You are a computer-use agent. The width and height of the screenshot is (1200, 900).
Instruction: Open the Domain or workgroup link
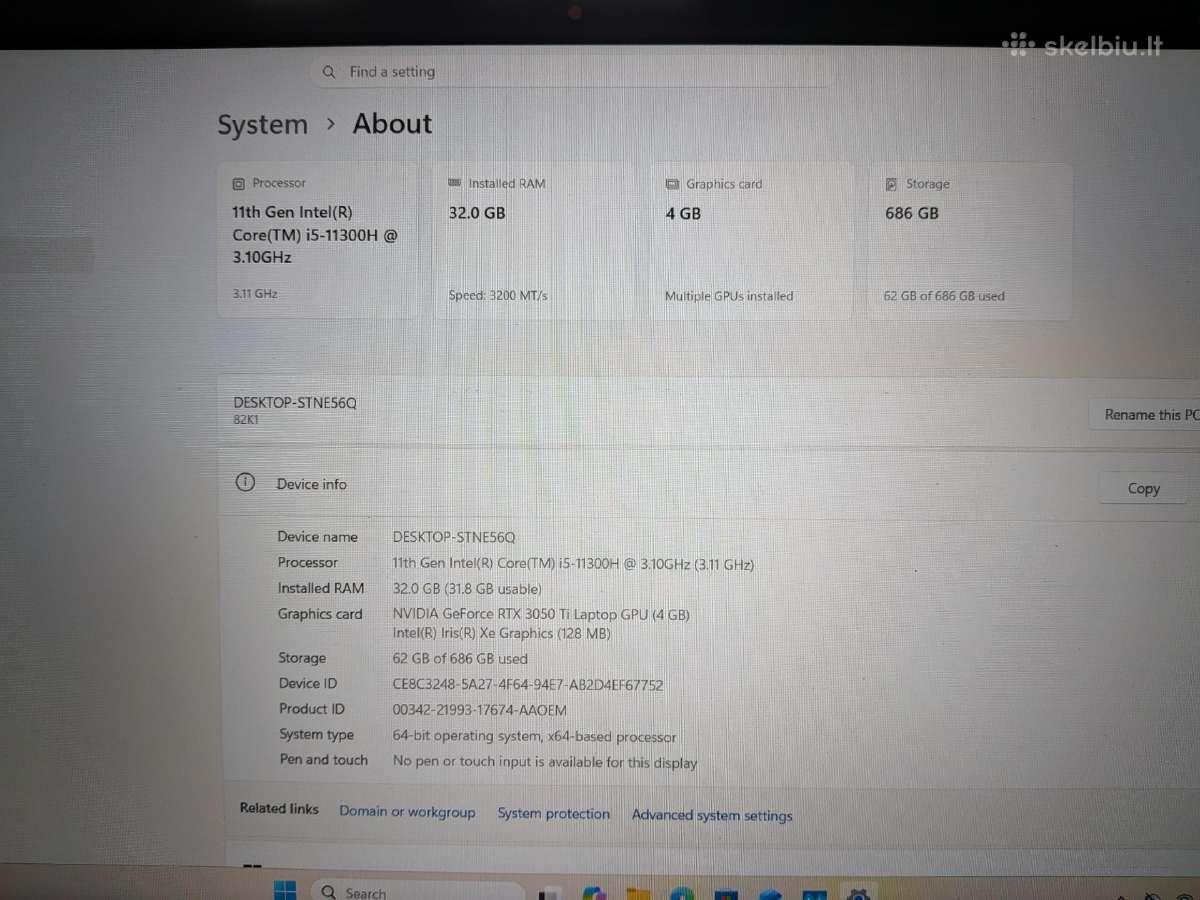[407, 812]
